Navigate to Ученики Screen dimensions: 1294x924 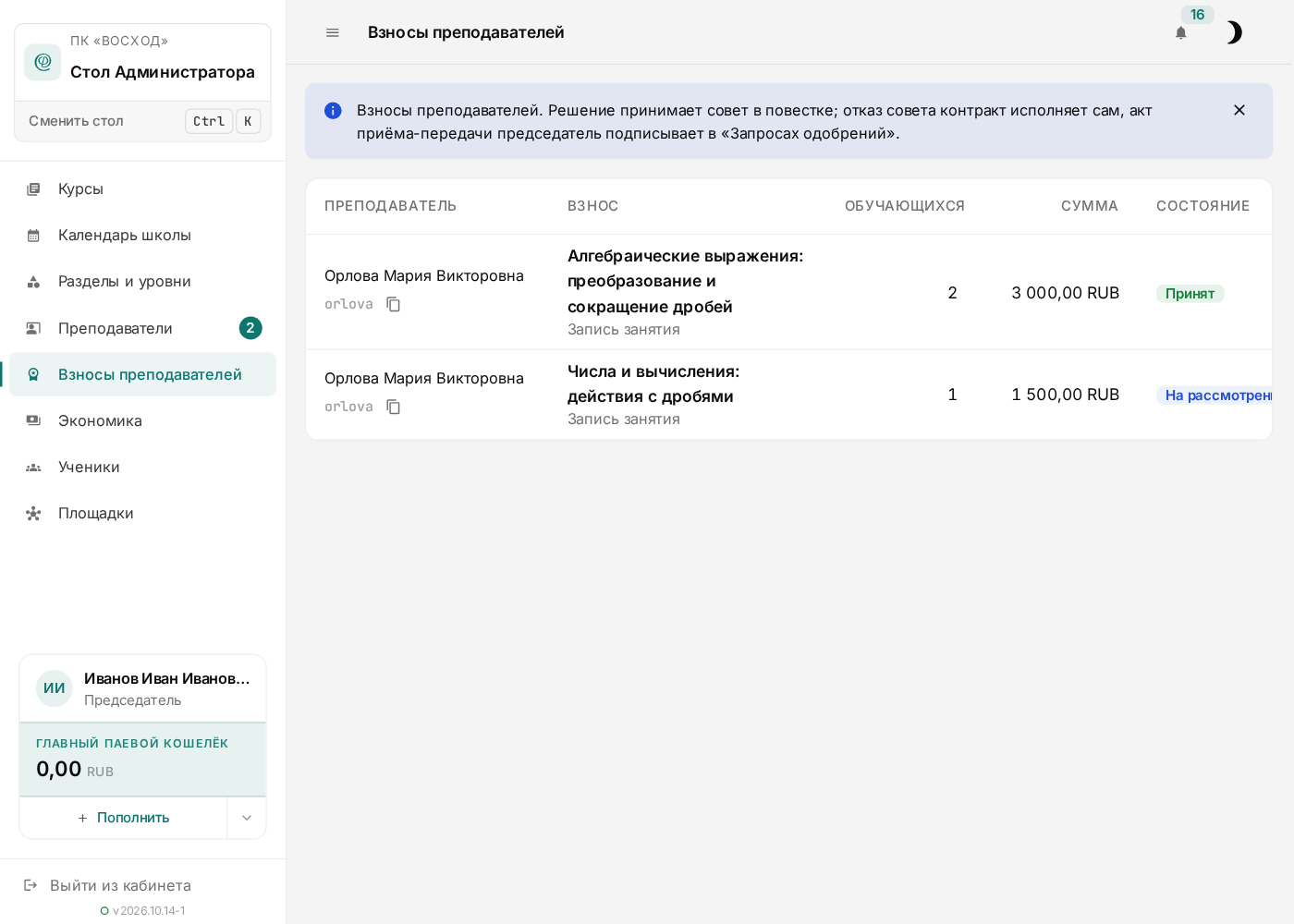coord(142,467)
